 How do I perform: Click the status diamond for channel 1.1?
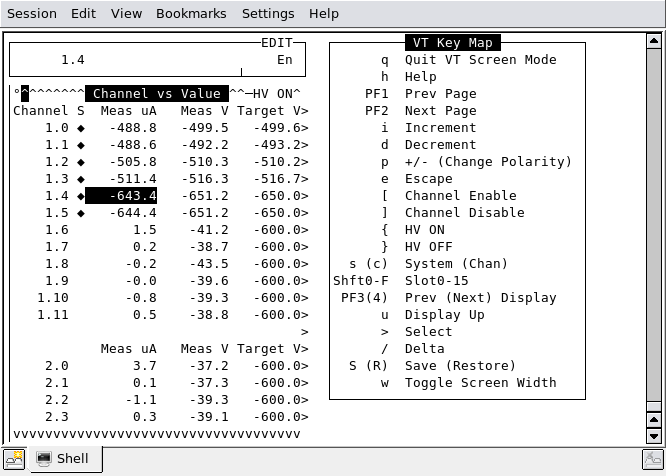pyautogui.click(x=81, y=145)
